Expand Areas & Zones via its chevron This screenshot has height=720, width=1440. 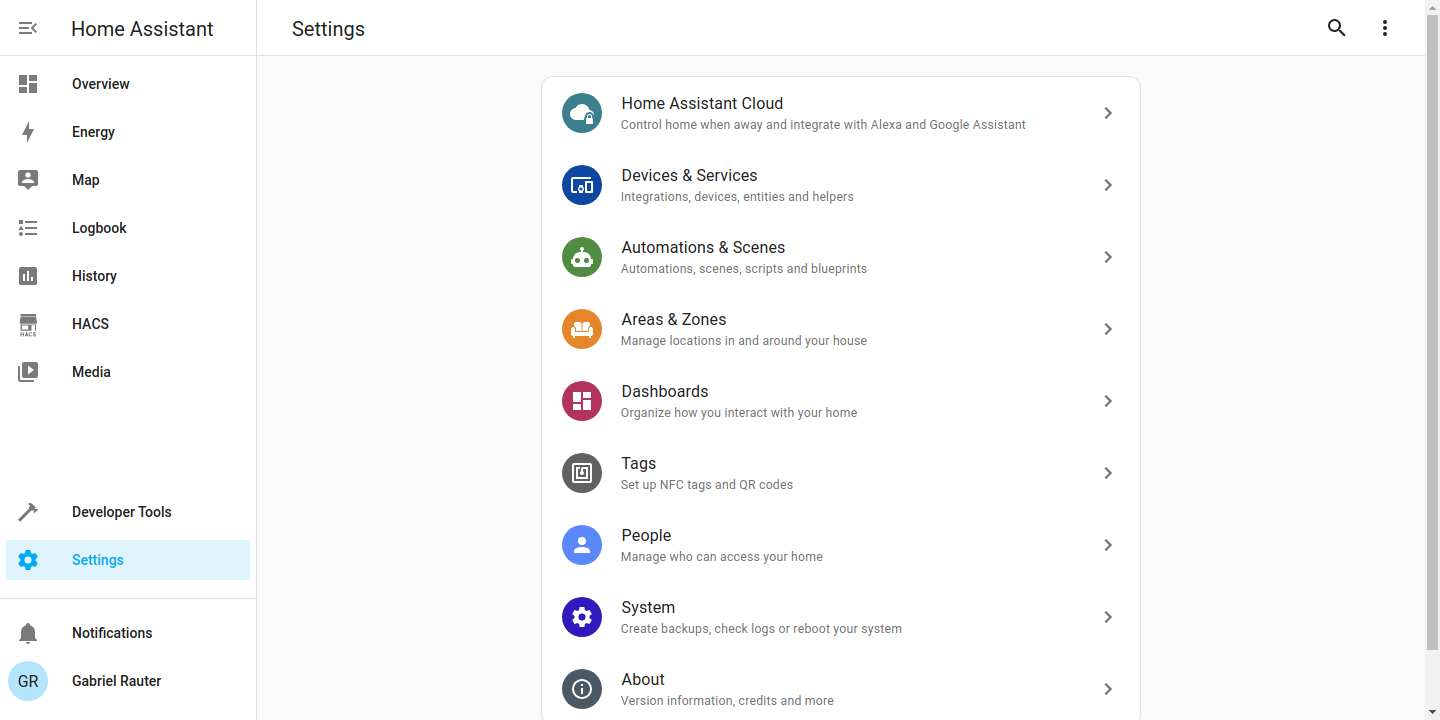pos(1108,329)
